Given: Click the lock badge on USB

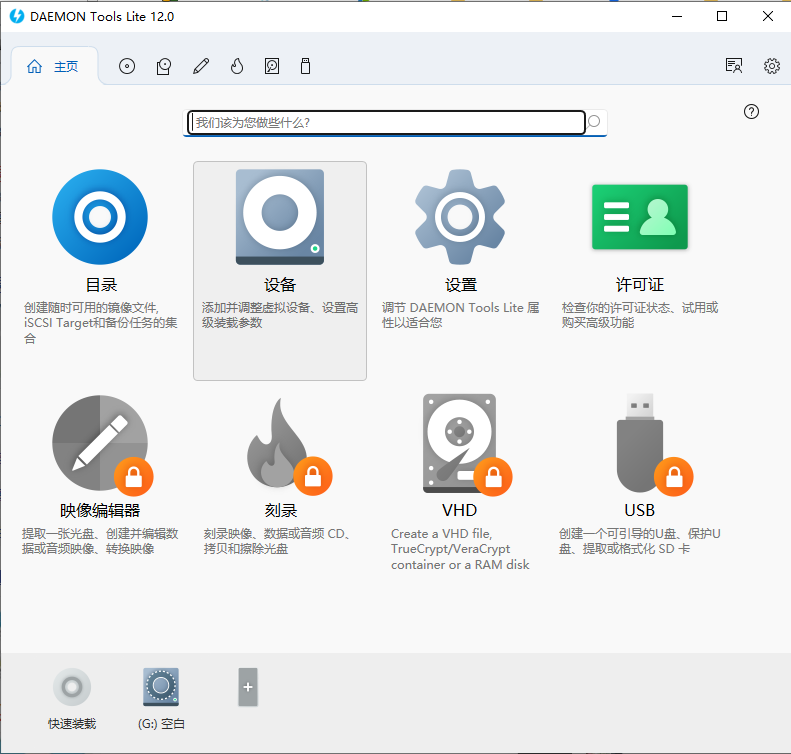Looking at the screenshot, I should pyautogui.click(x=673, y=477).
